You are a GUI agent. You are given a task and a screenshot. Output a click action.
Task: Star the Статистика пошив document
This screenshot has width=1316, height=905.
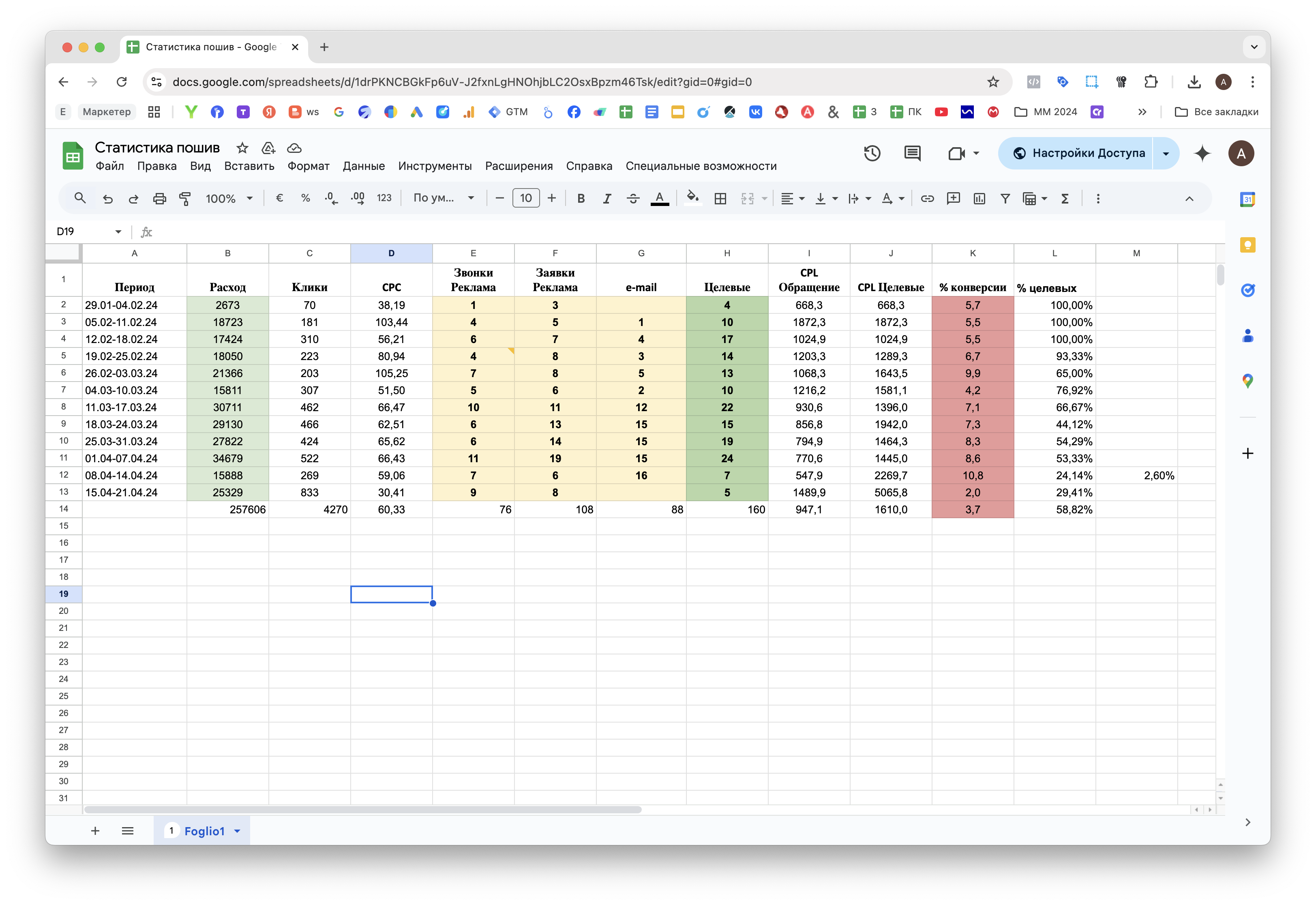point(242,148)
